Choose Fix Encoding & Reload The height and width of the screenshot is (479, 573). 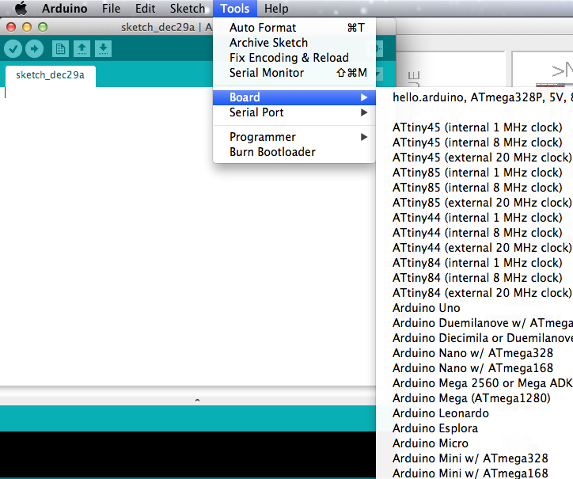tap(294, 58)
